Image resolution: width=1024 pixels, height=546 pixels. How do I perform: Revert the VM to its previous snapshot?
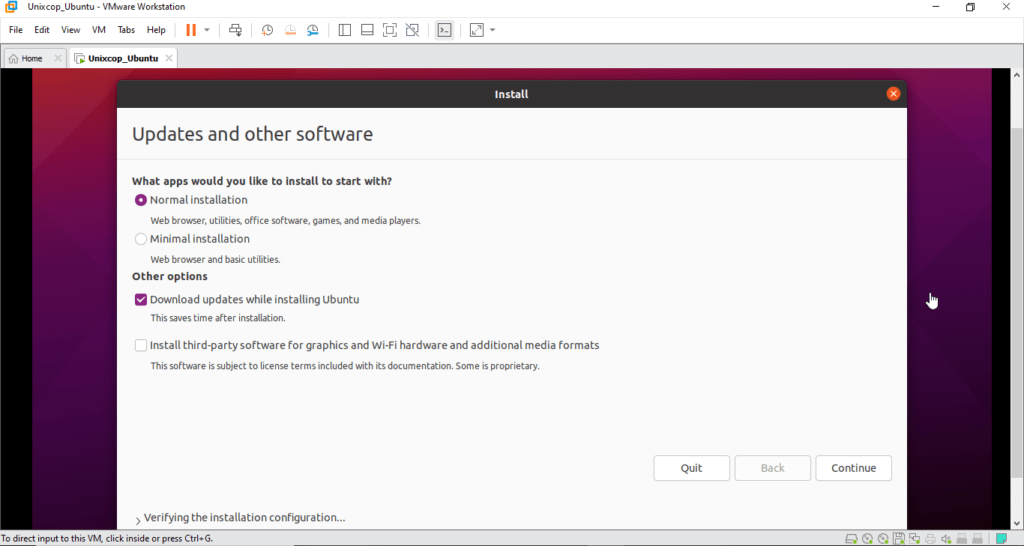click(290, 30)
